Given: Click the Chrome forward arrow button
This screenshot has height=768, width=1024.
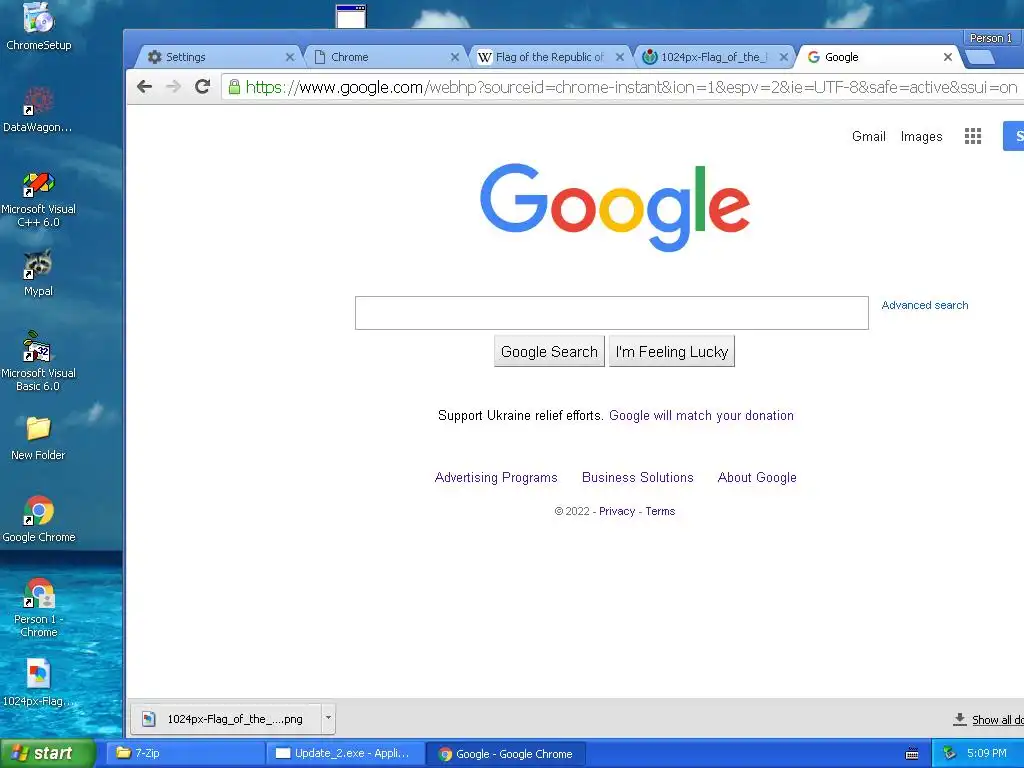Looking at the screenshot, I should point(173,87).
